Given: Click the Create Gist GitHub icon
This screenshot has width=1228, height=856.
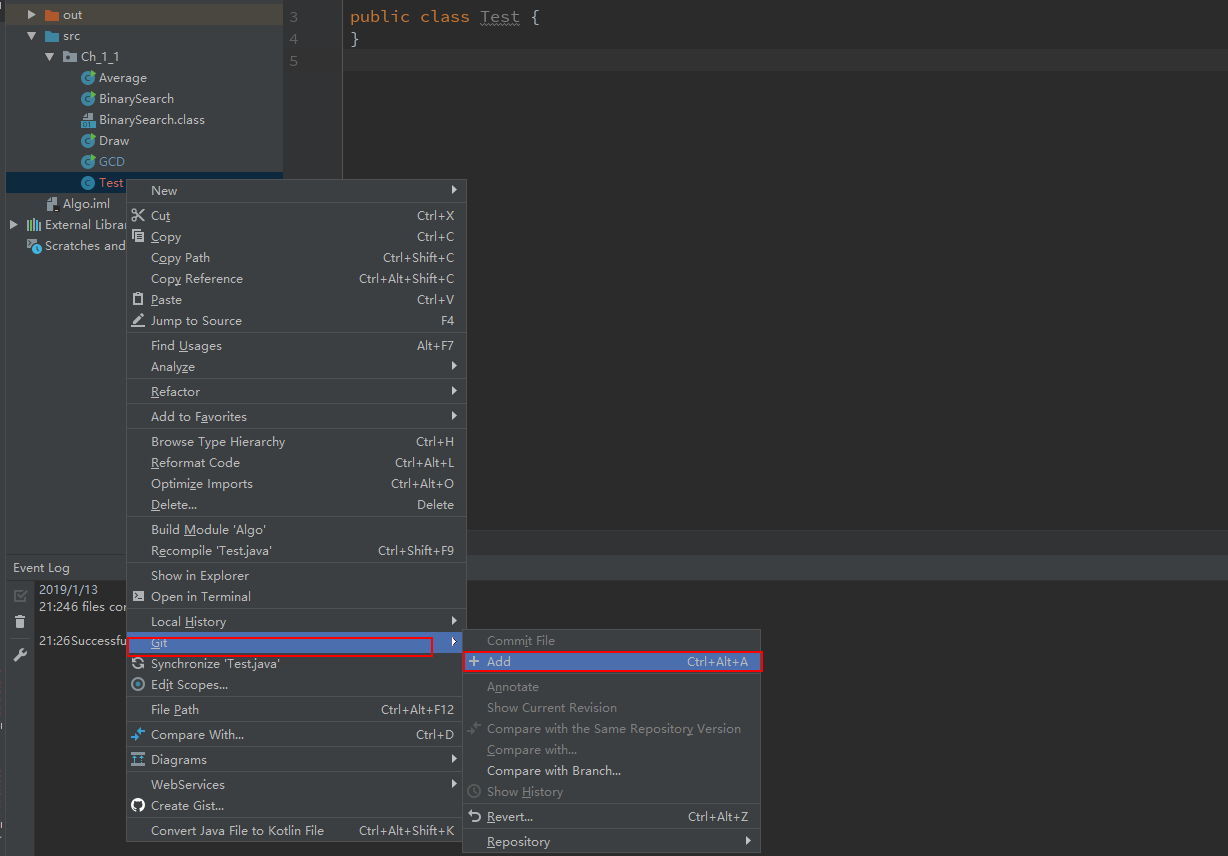Looking at the screenshot, I should coord(138,806).
